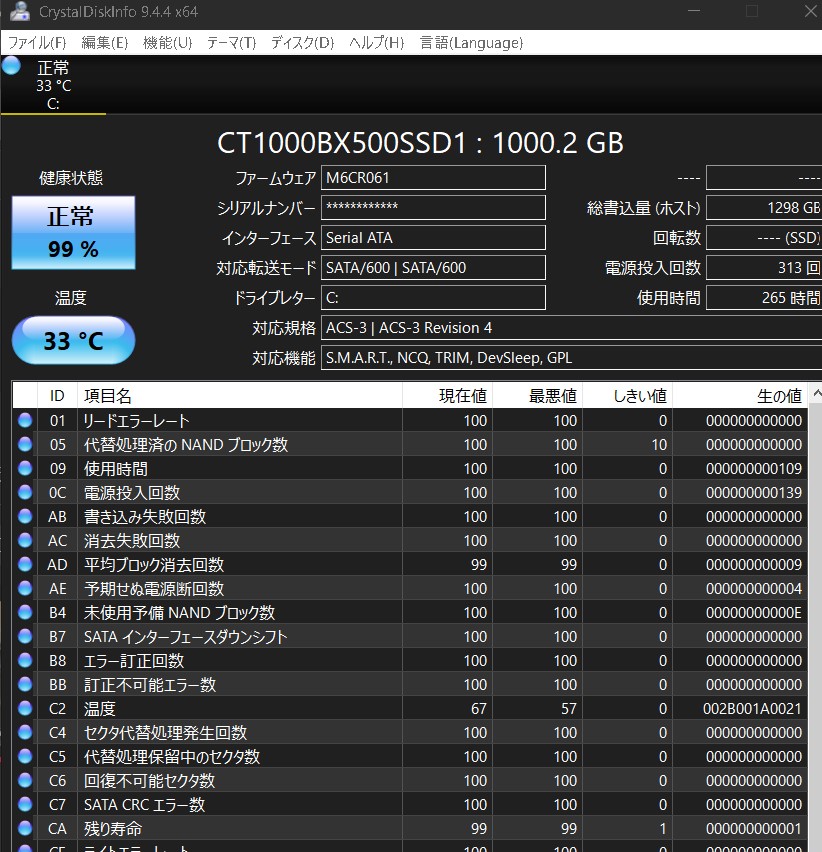Image resolution: width=822 pixels, height=852 pixels.
Task: Click the 33 °C temperature button
Action: click(73, 341)
